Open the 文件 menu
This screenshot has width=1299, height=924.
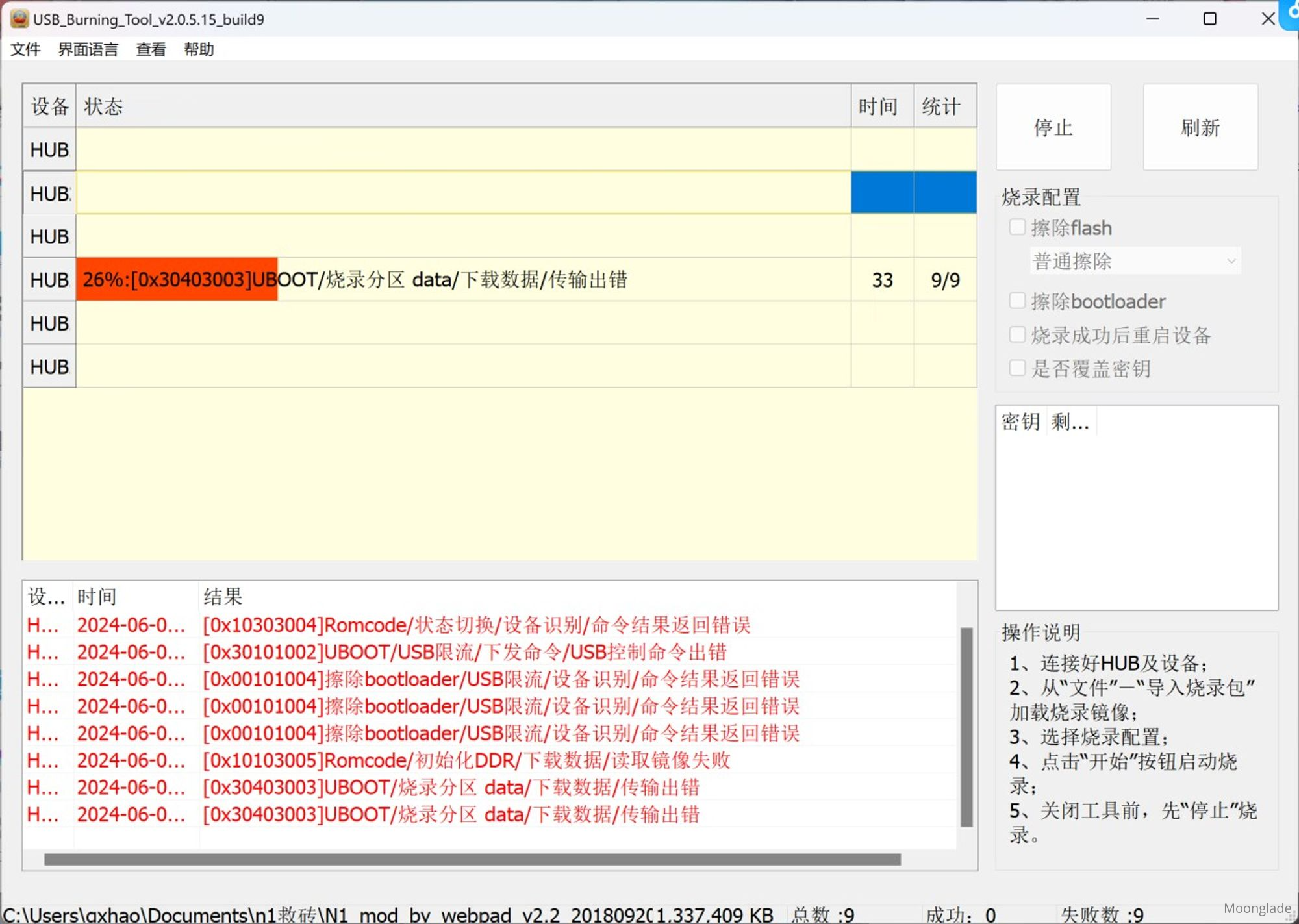[x=25, y=49]
